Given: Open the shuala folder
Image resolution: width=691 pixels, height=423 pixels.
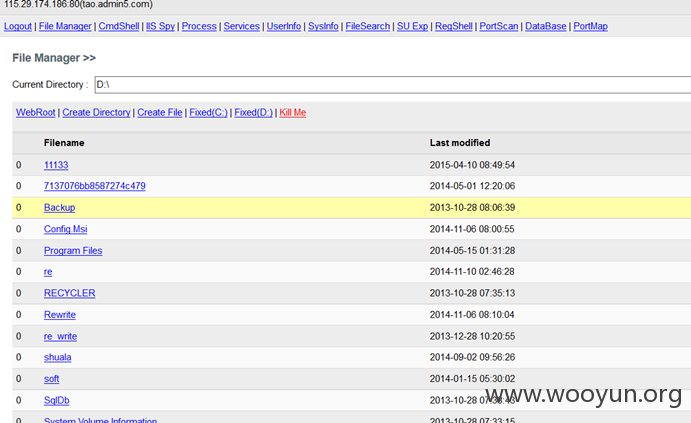Looking at the screenshot, I should click(x=58, y=357).
